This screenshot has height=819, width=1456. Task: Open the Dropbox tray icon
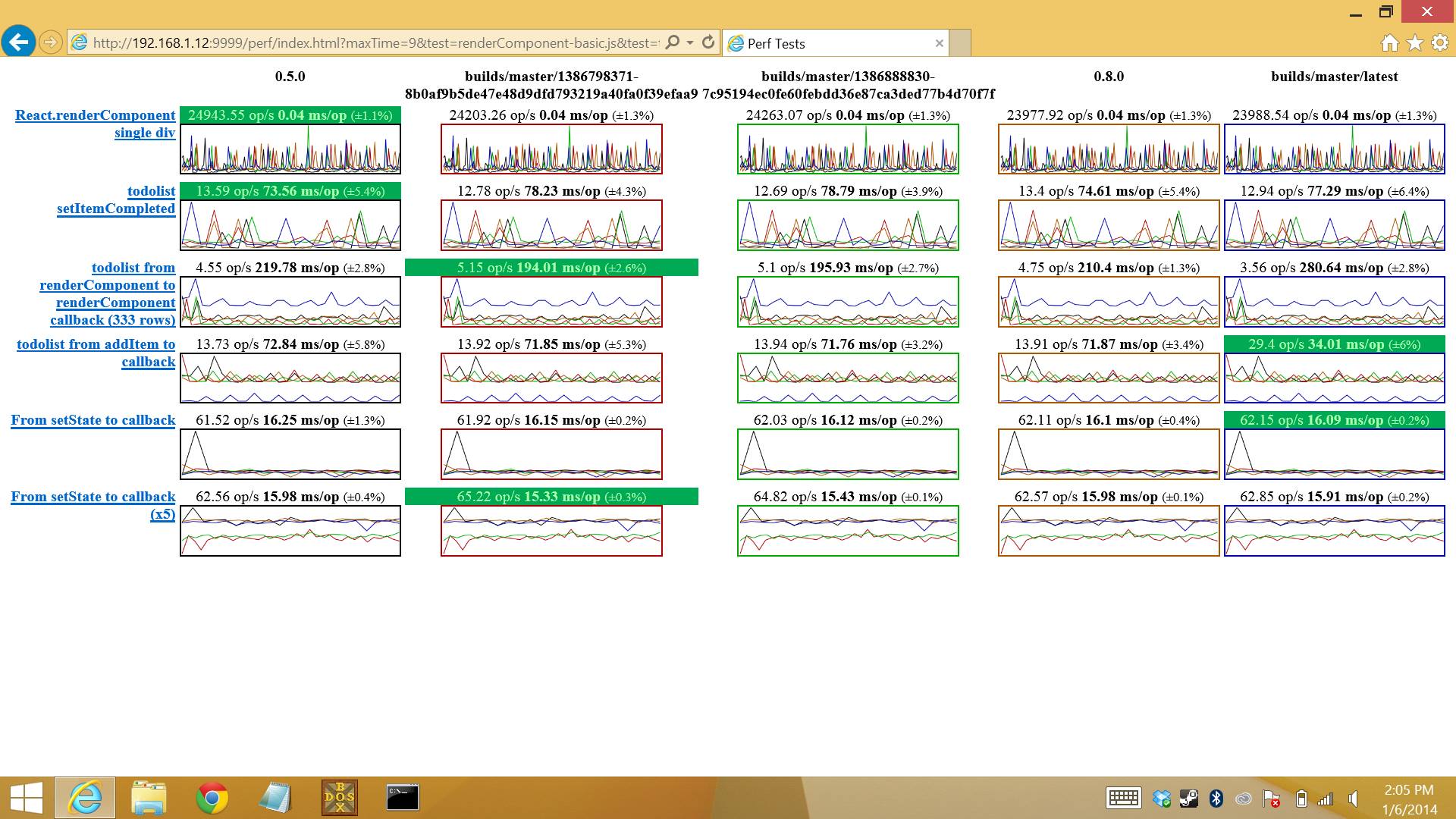tap(1162, 799)
